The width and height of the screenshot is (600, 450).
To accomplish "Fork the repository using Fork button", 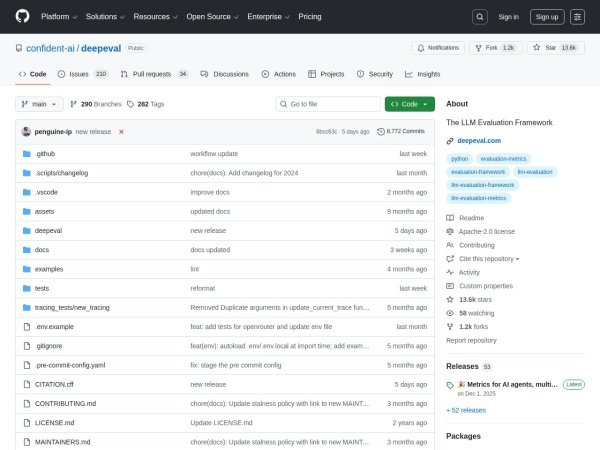I will tap(496, 48).
